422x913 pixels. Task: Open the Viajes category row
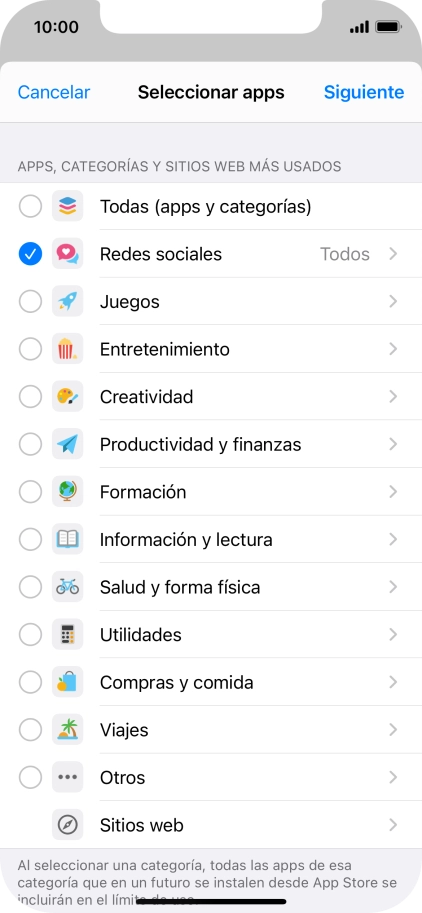click(x=211, y=730)
